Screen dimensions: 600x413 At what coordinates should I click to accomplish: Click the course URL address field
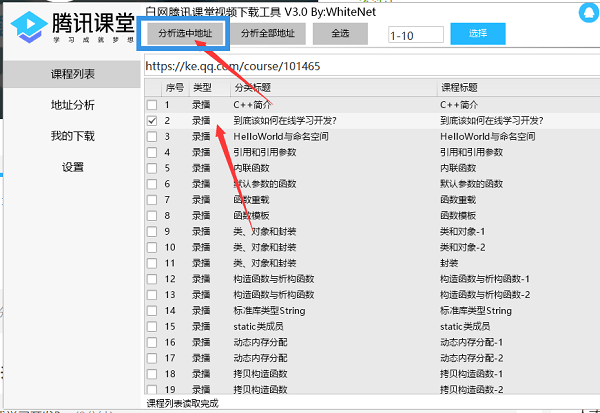tap(370, 67)
